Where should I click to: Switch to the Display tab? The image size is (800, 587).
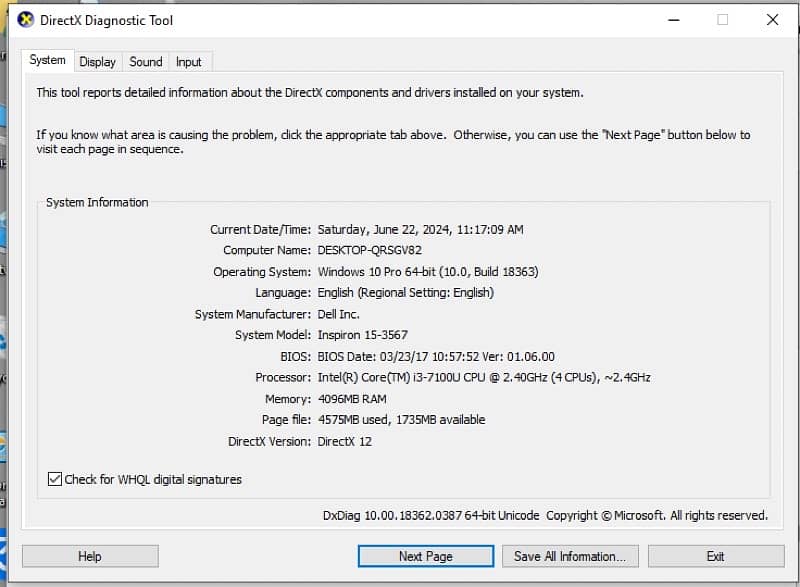tap(97, 62)
